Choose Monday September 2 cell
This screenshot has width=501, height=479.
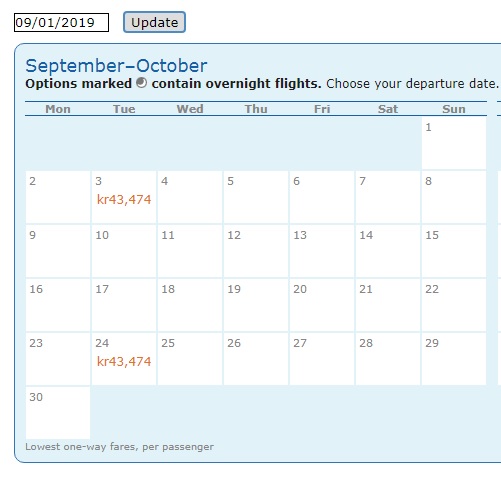pyautogui.click(x=58, y=197)
